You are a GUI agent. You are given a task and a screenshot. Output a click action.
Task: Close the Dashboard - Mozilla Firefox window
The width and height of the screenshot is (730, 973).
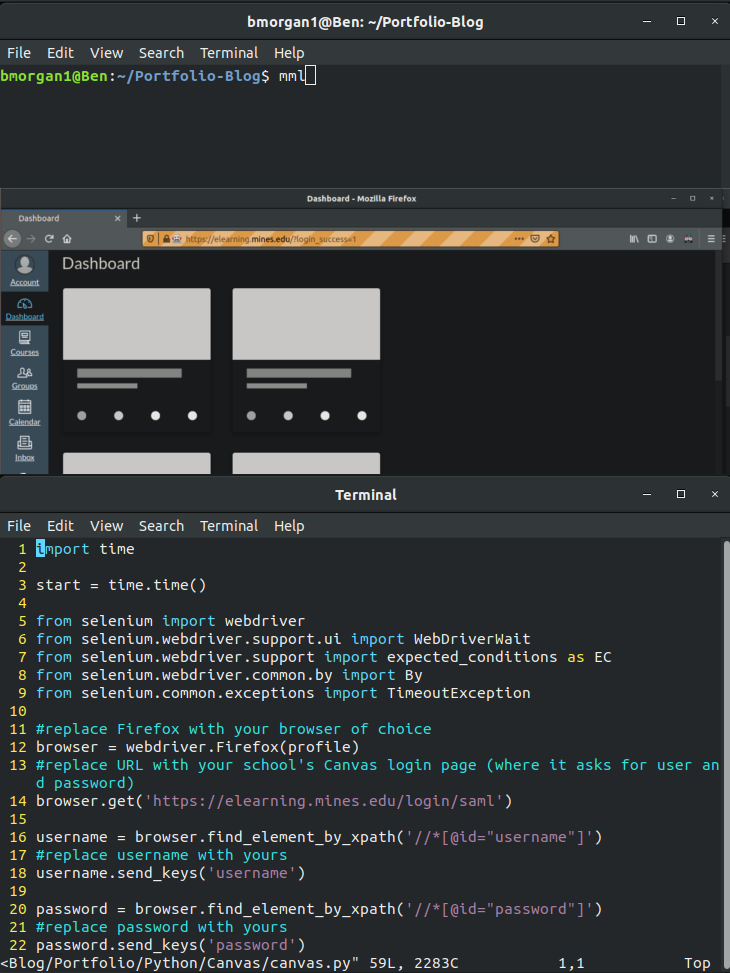[711, 199]
